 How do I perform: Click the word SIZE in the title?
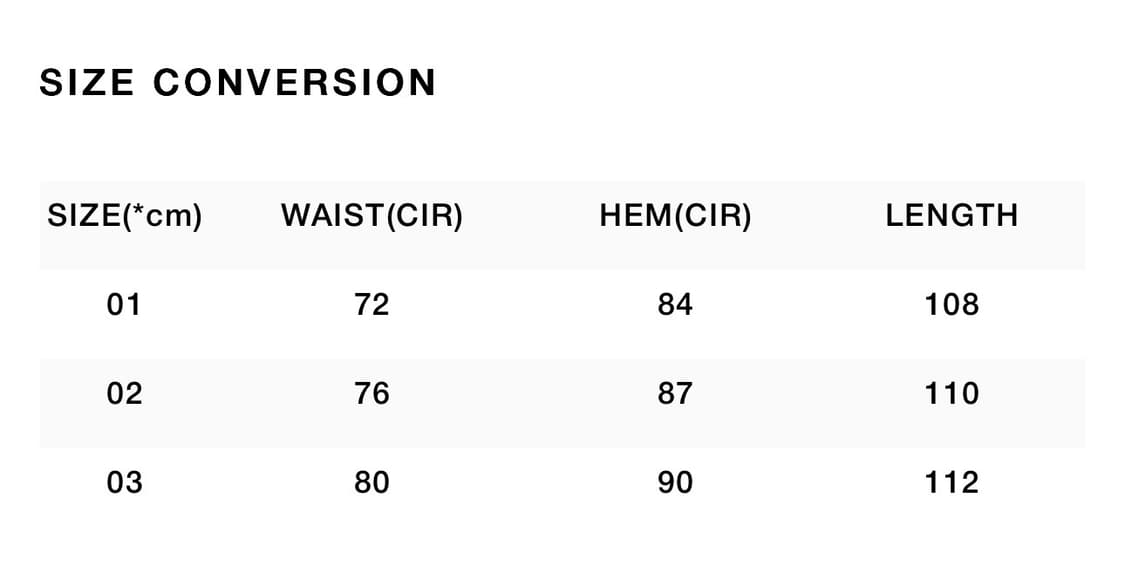86,82
